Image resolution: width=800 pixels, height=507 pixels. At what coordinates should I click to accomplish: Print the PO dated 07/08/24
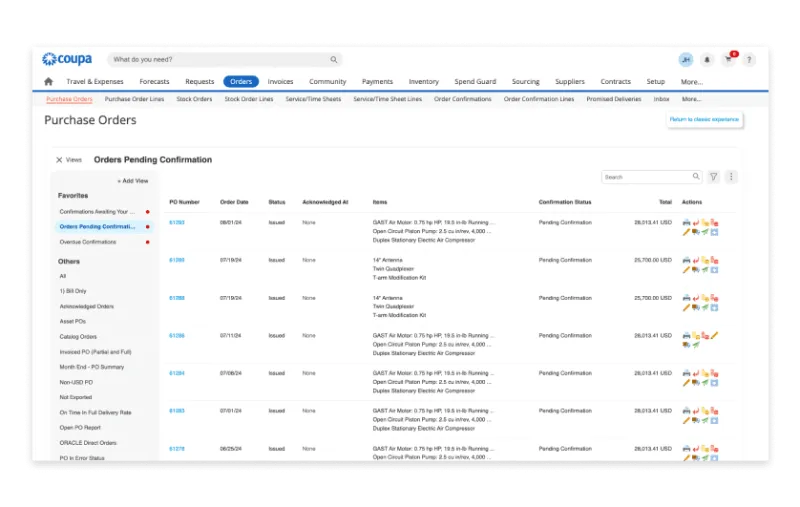(x=686, y=373)
